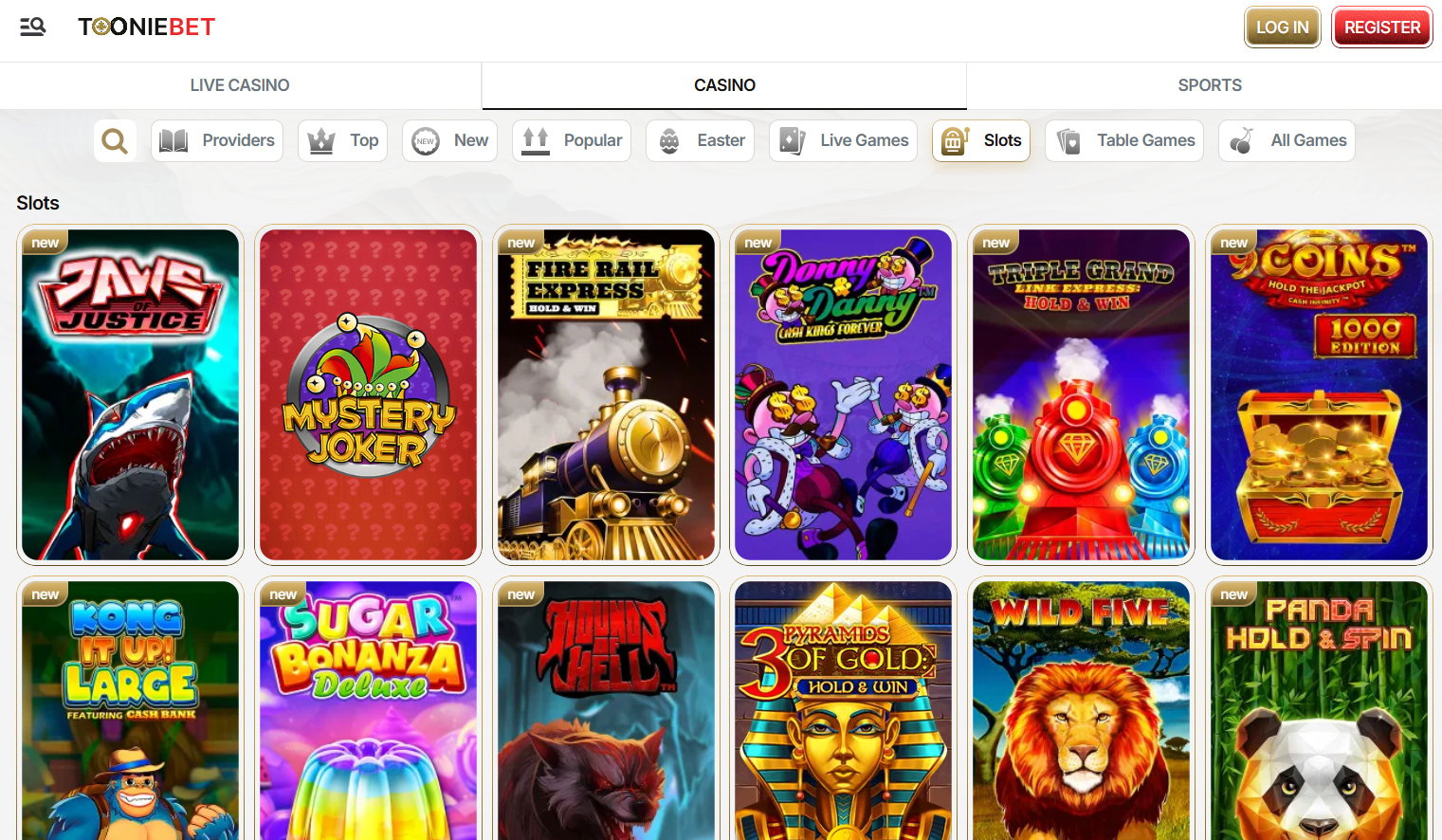Viewport: 1442px width, 840px height.
Task: Click the Easter egg filter icon
Action: click(670, 140)
